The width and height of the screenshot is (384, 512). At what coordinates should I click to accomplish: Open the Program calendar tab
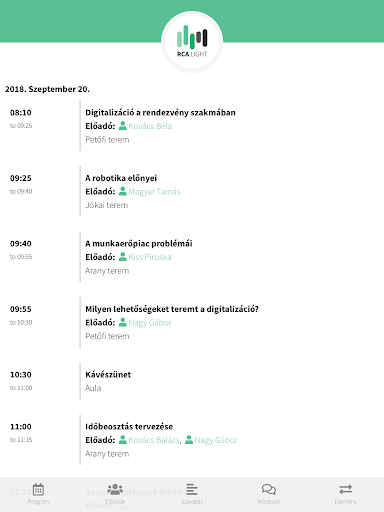38,494
